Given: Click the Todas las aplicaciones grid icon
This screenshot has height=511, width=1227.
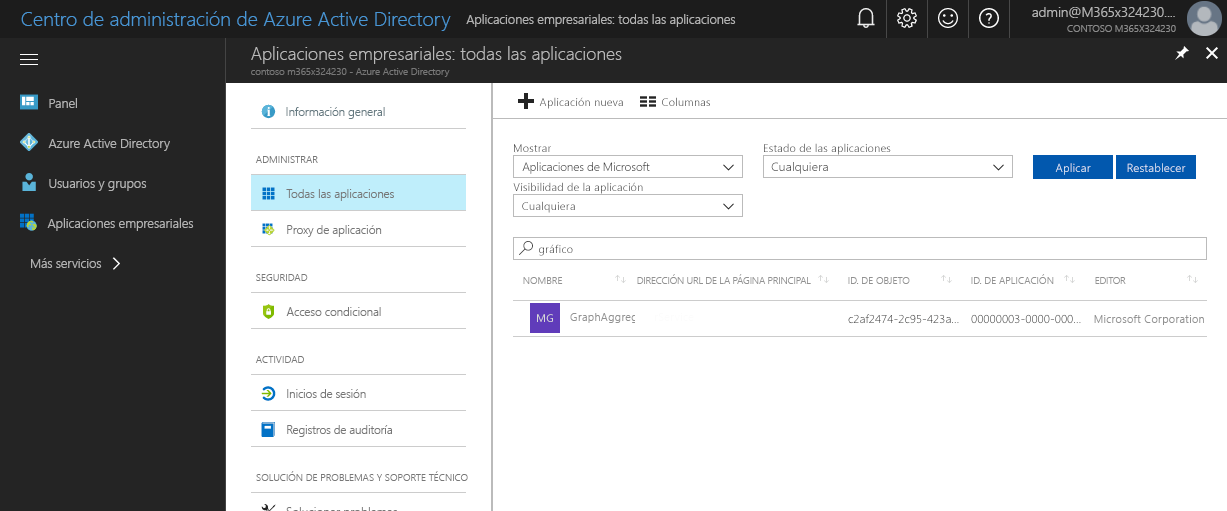Looking at the screenshot, I should [x=268, y=193].
